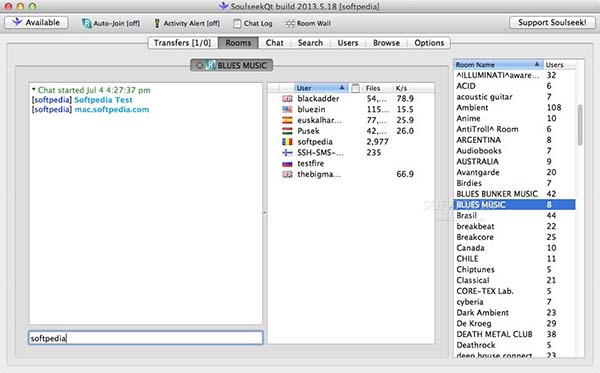This screenshot has height=373, width=600.
Task: Select the Anime room
Action: (514, 118)
